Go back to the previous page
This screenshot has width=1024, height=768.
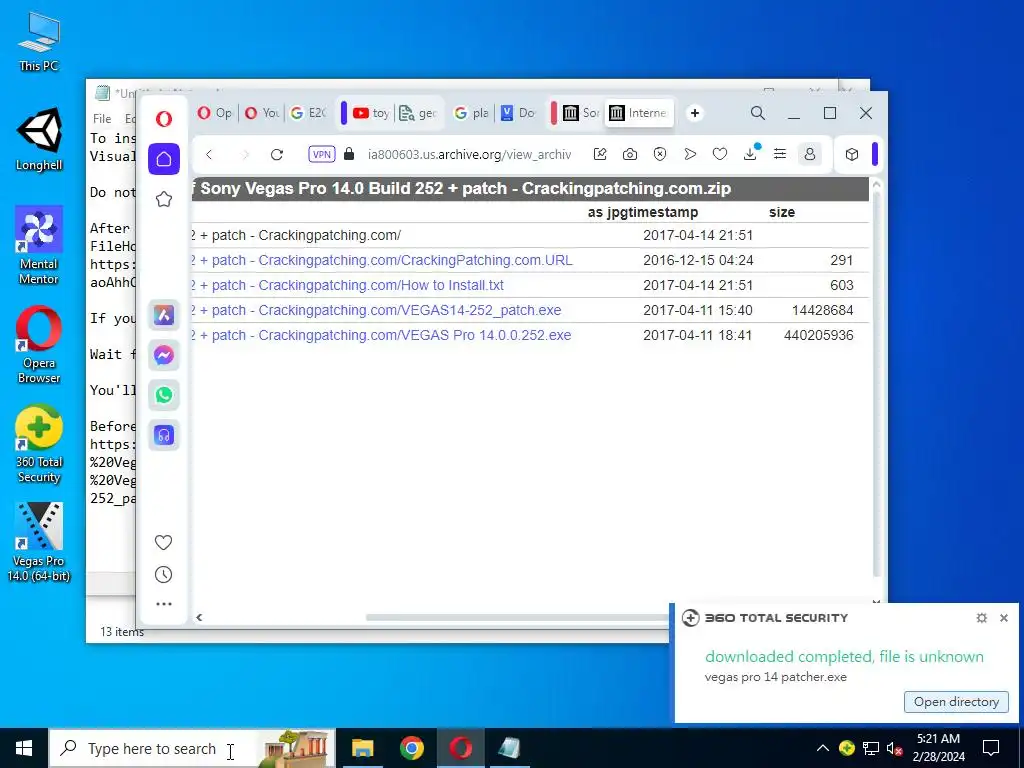click(x=209, y=155)
